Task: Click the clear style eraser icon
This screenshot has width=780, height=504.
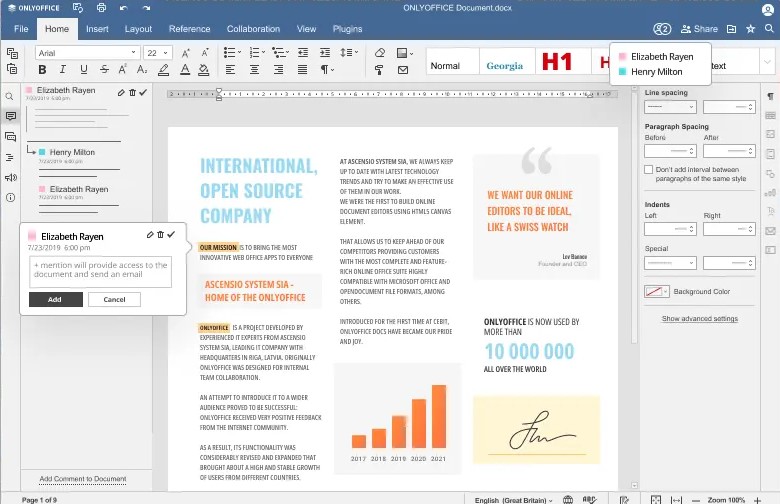Action: click(x=379, y=52)
